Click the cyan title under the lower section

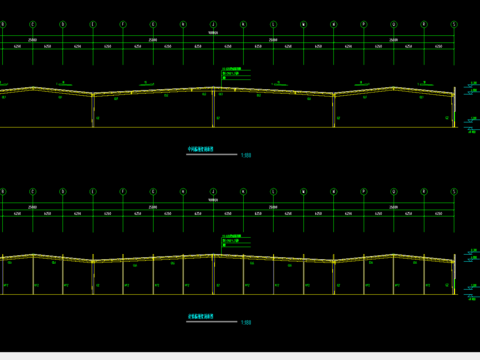(200, 317)
